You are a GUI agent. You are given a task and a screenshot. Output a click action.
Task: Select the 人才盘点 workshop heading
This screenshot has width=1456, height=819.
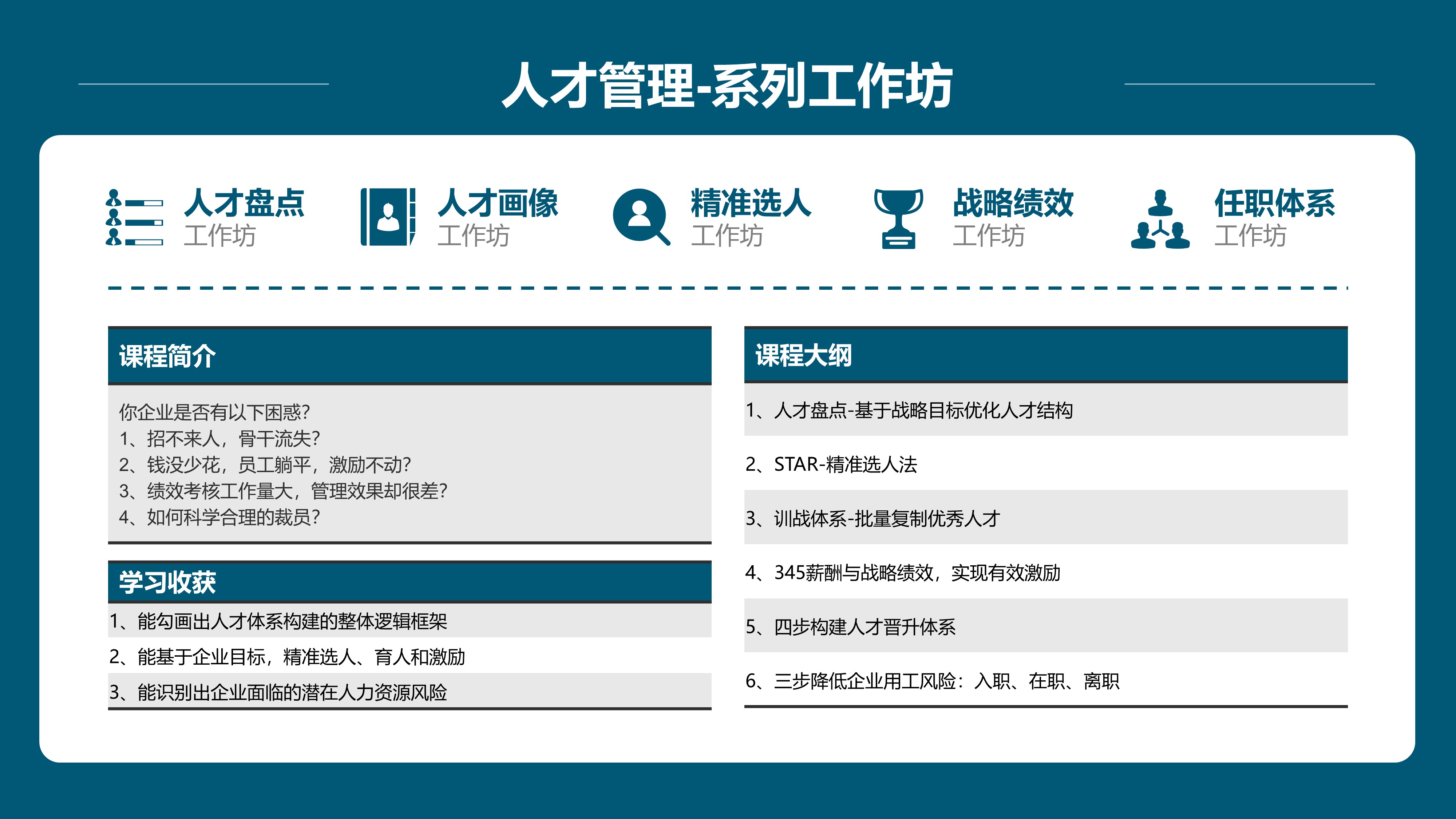(244, 203)
